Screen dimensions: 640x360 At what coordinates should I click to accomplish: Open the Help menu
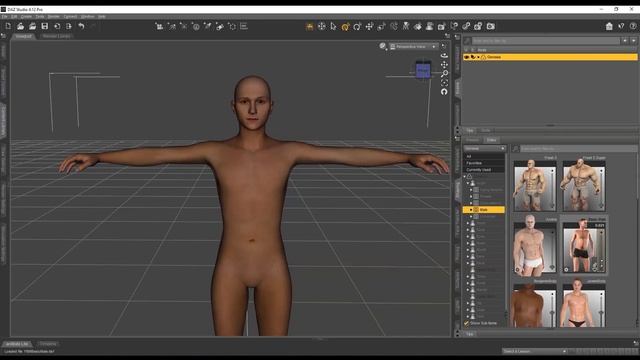coord(102,17)
